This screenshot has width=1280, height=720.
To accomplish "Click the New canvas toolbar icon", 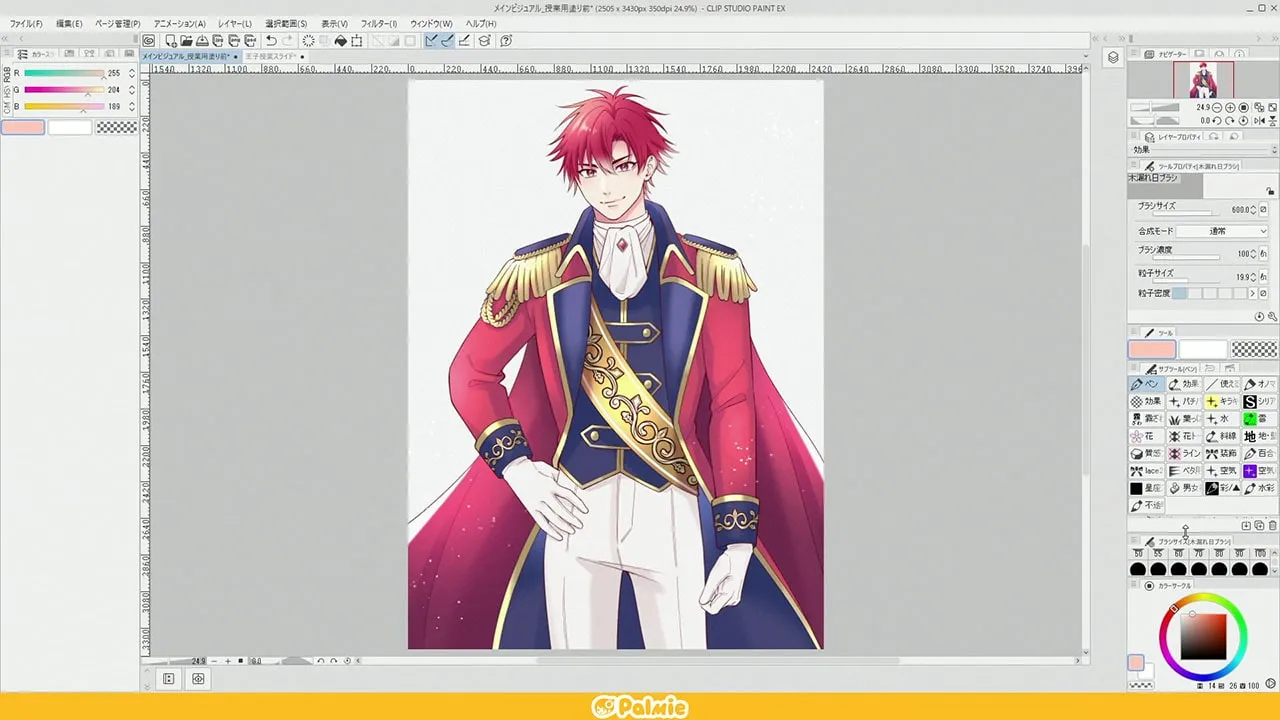I will tap(171, 41).
